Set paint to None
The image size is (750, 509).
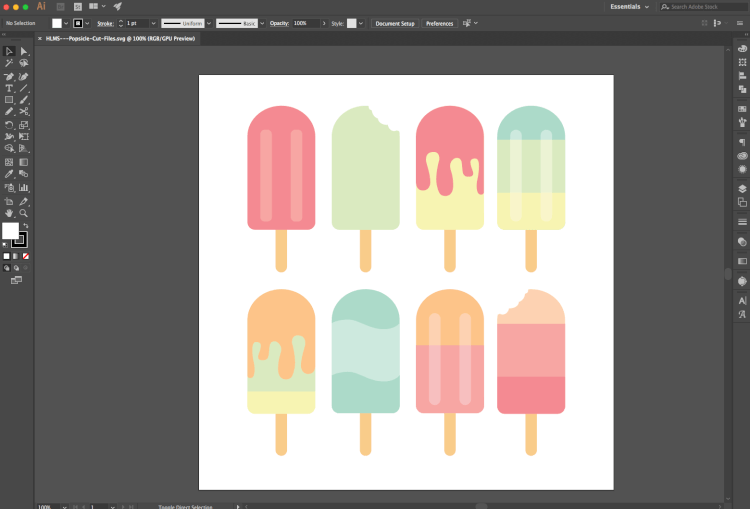25,256
